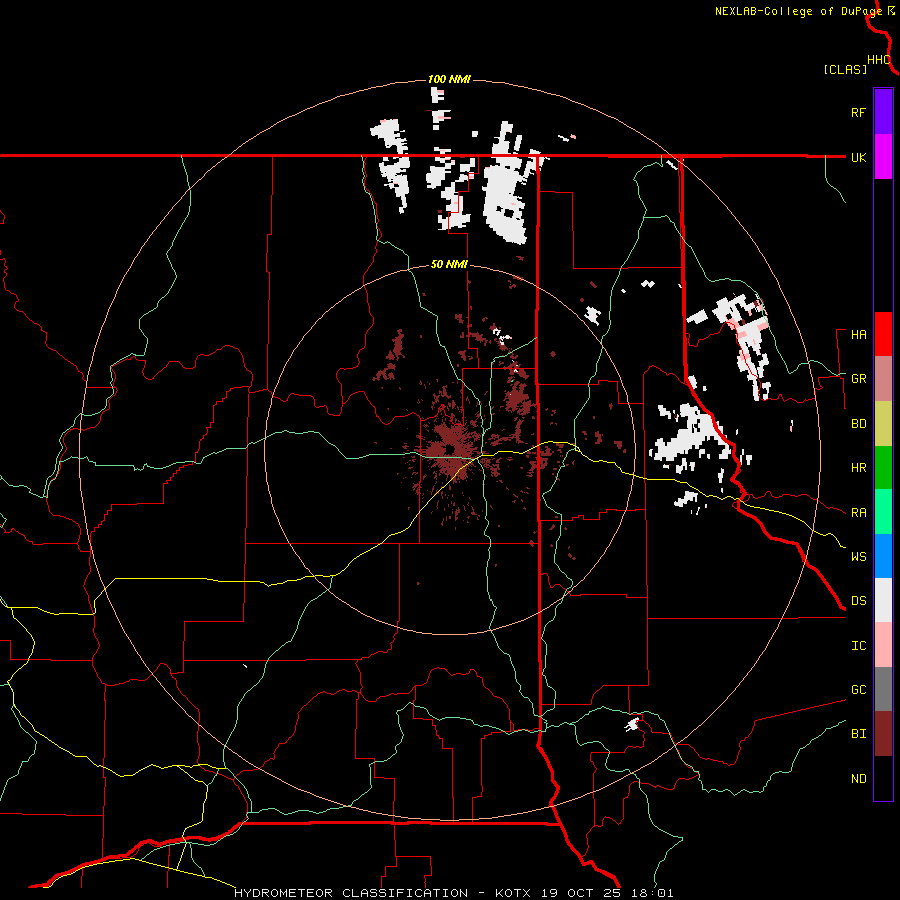Click the KOTX station identifier
900x900 pixels.
tap(515, 893)
